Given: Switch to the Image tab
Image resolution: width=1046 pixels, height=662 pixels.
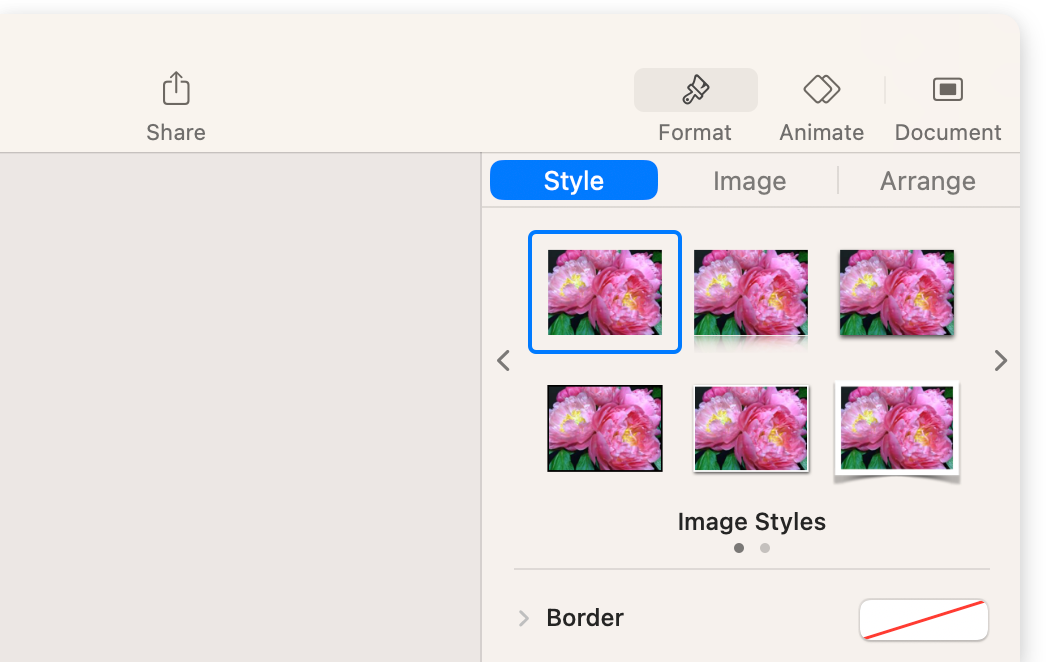Looking at the screenshot, I should click(749, 181).
